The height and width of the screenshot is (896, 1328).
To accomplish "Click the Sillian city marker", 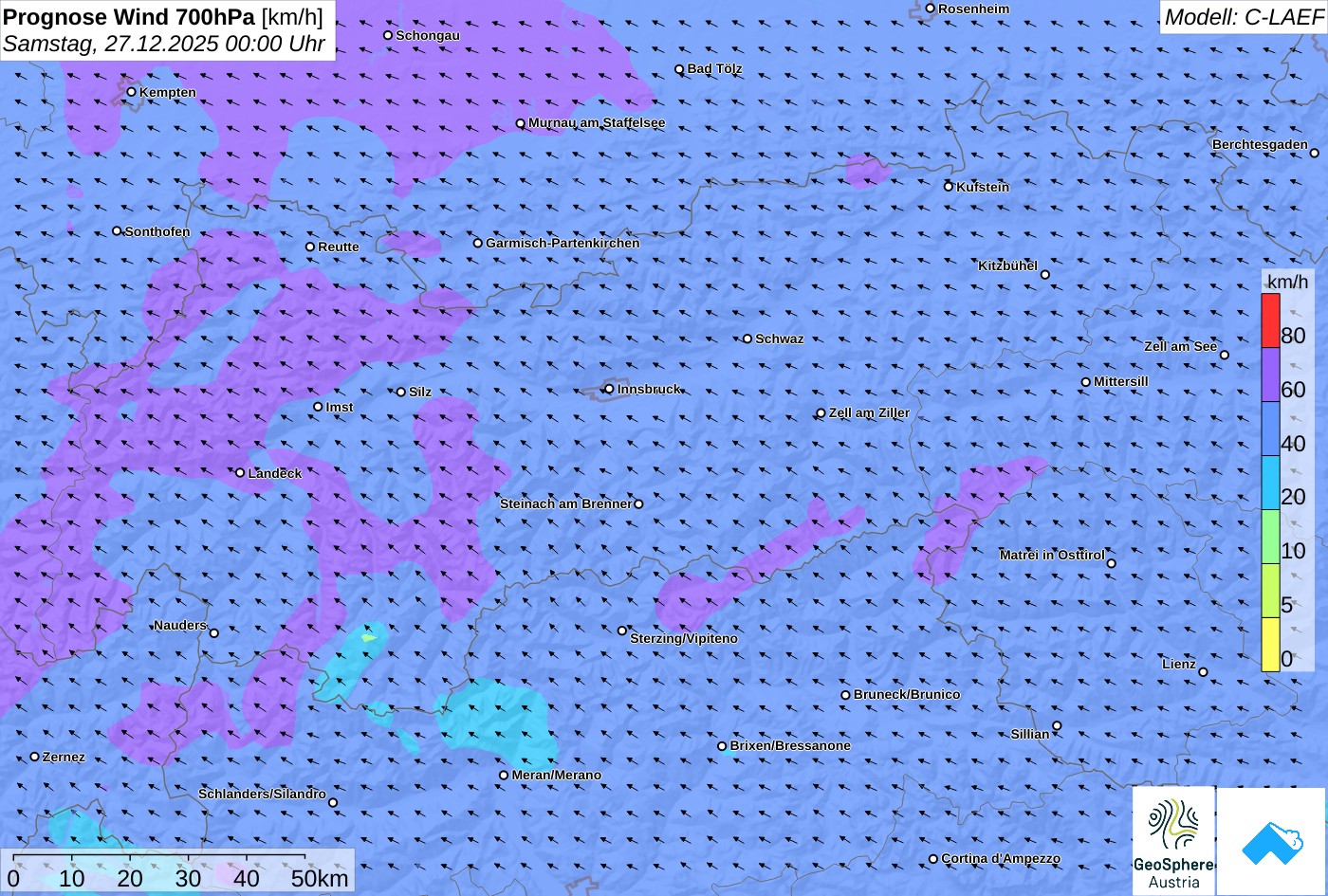I will click(1057, 726).
